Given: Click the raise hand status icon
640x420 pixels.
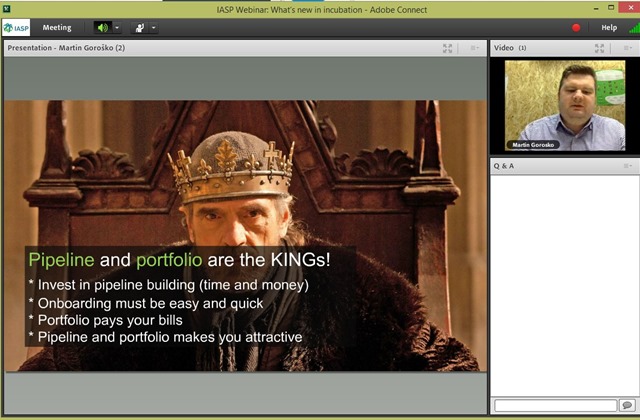Looking at the screenshot, I should (x=140, y=28).
